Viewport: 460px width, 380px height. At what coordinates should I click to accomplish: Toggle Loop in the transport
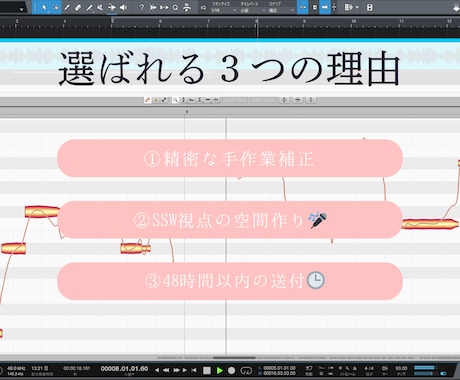246,370
